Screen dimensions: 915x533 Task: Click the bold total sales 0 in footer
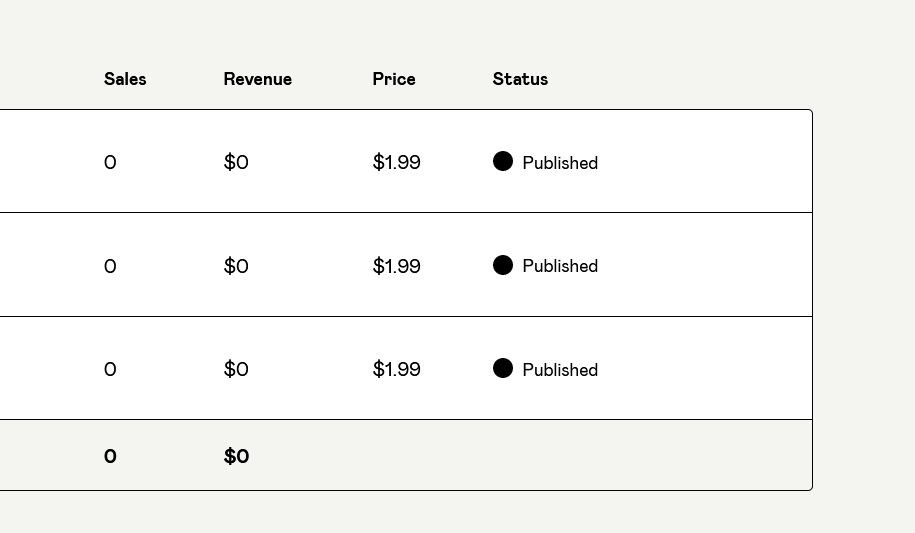coord(110,456)
